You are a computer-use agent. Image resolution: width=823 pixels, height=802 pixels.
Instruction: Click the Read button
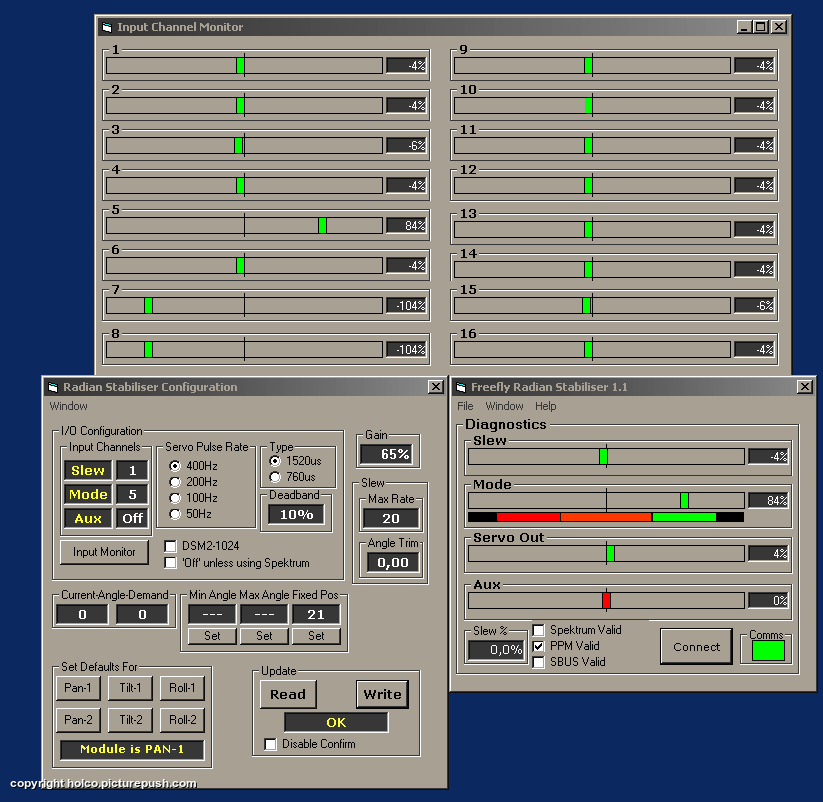pos(288,694)
